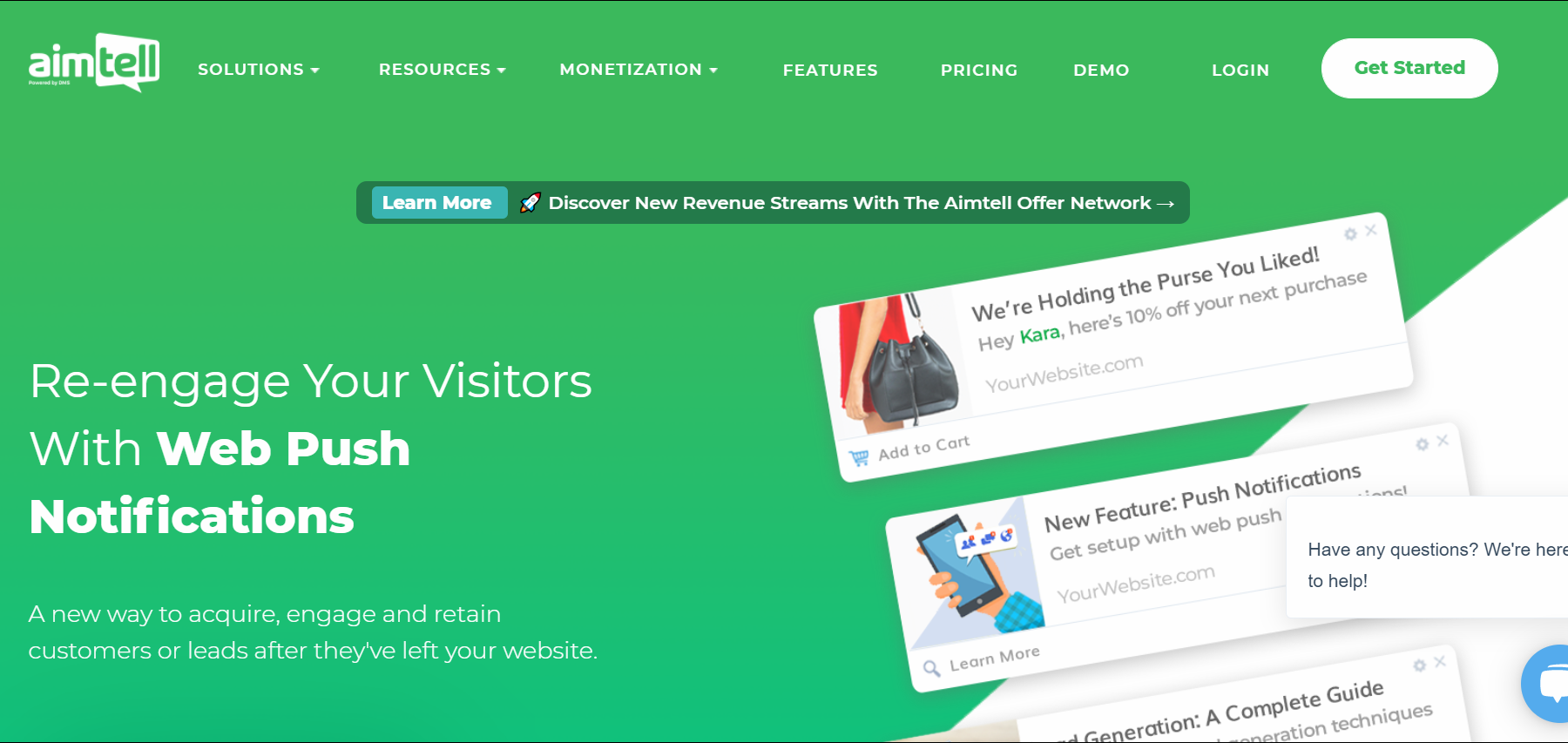Click gear icon on Complete Guide notification
1568x743 pixels.
pos(1419,665)
